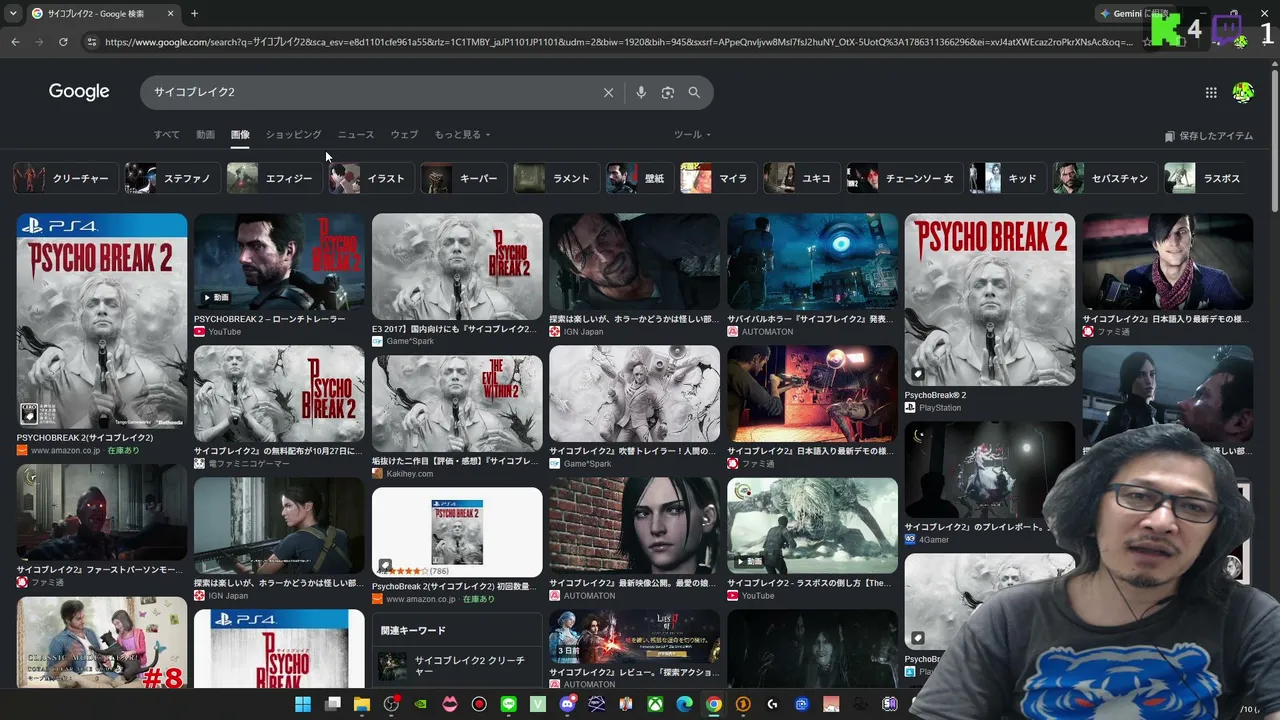This screenshot has width=1280, height=720.
Task: Open the ツール dropdown
Action: click(x=692, y=135)
